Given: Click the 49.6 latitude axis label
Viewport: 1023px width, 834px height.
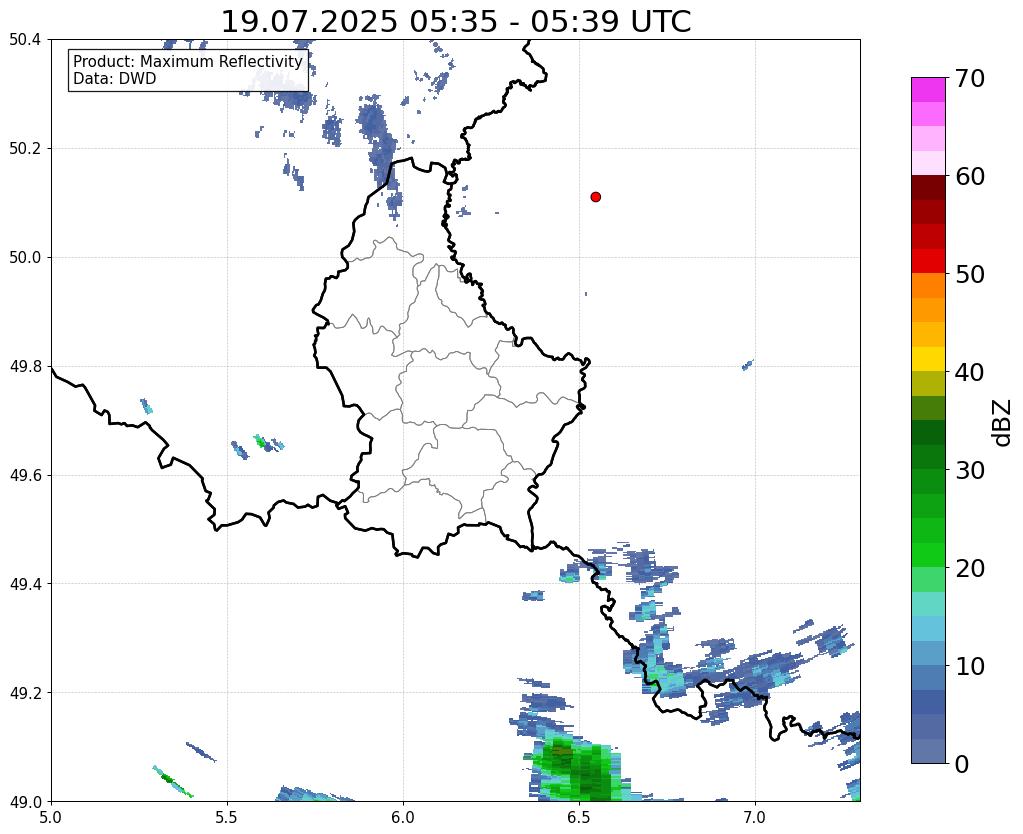Looking at the screenshot, I should 25,476.
